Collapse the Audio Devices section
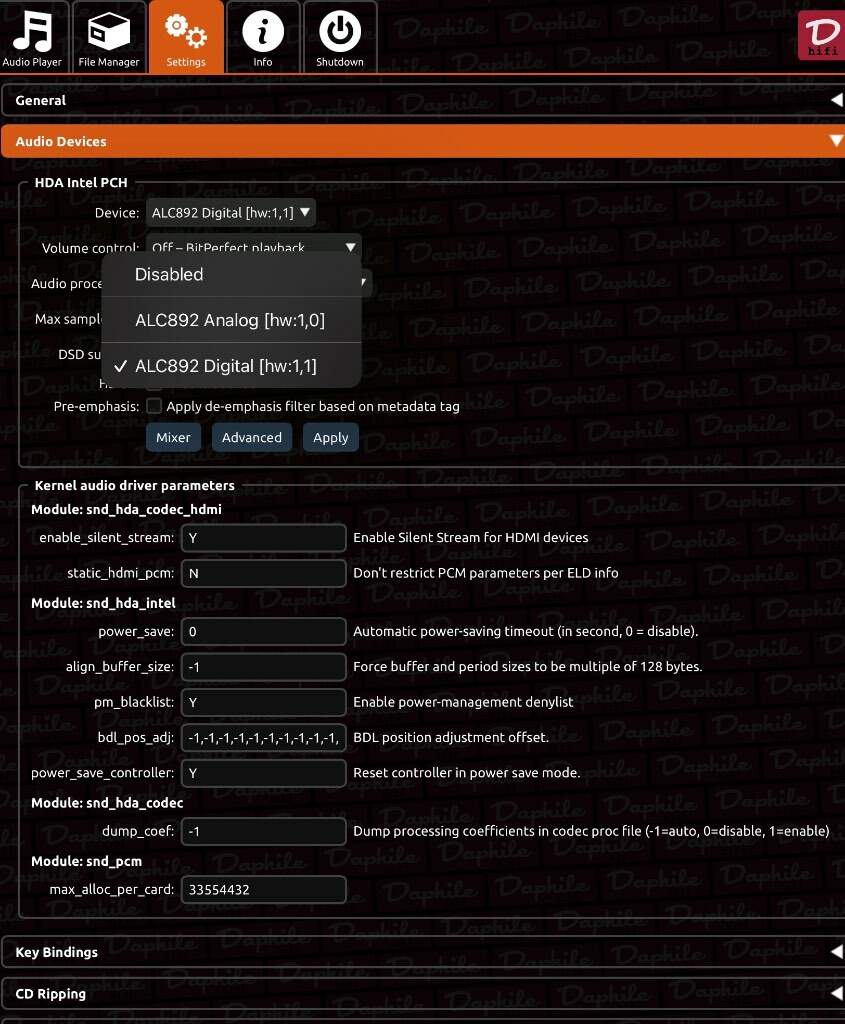This screenshot has height=1024, width=845. pyautogui.click(x=422, y=141)
